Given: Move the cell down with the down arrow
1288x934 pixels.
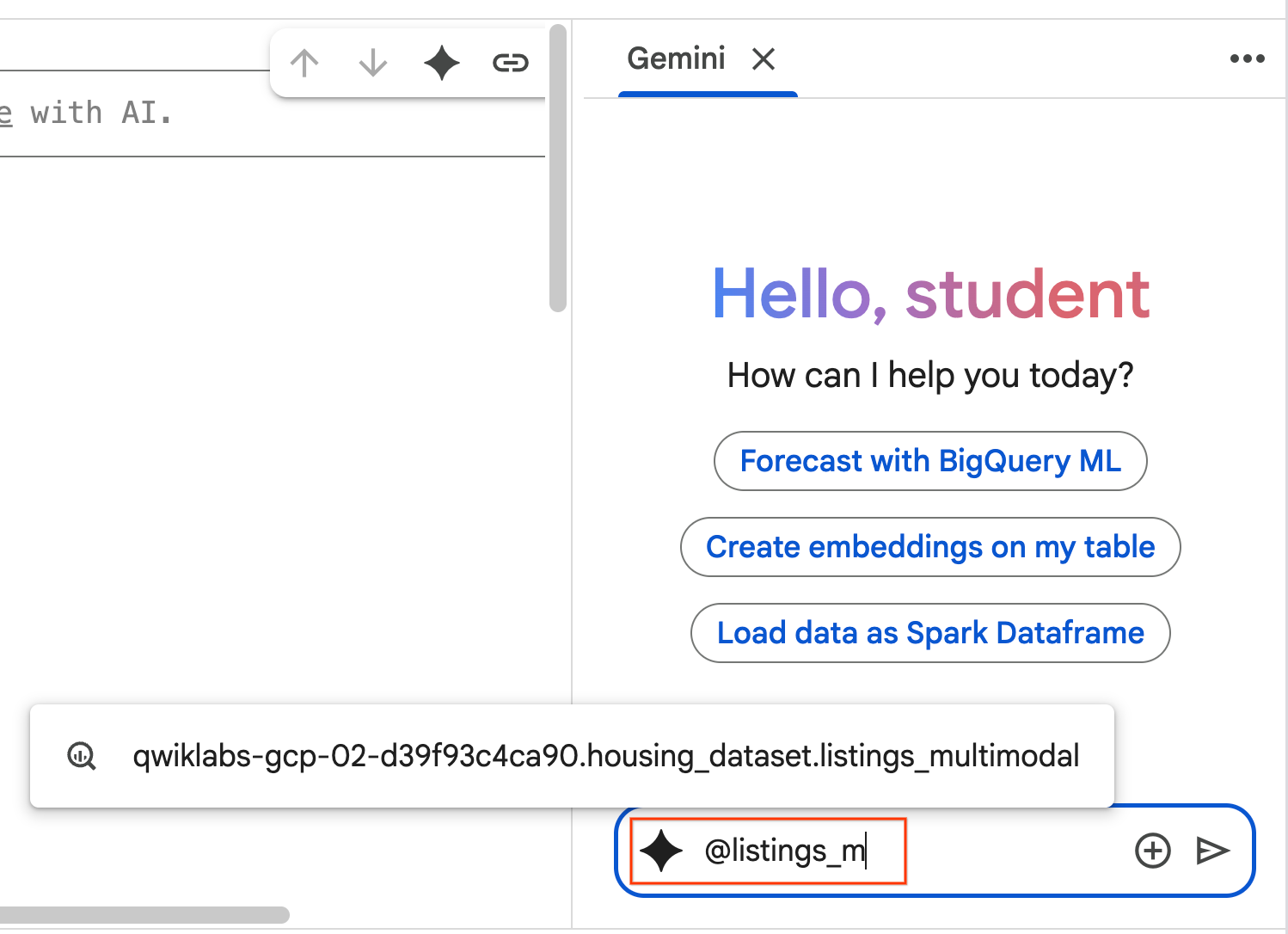Looking at the screenshot, I should pyautogui.click(x=372, y=63).
